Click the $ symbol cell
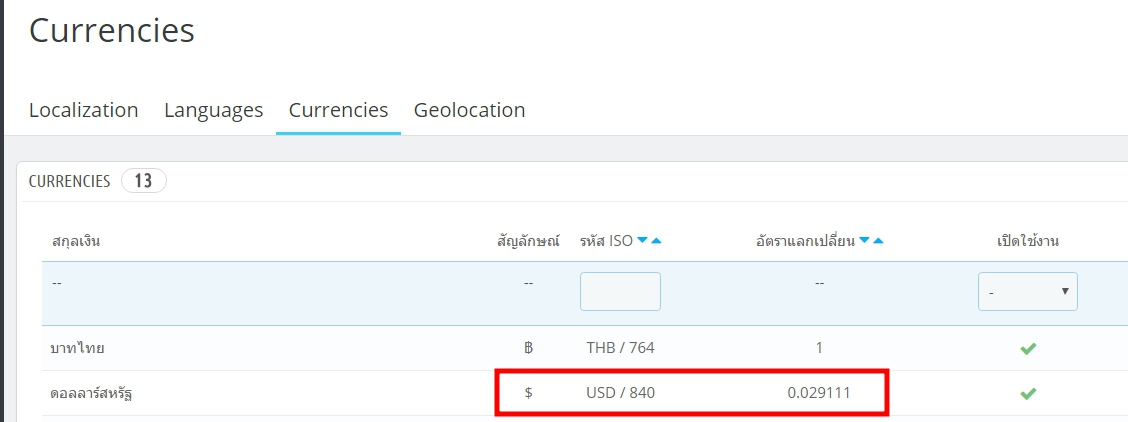This screenshot has height=422, width=1128. click(x=528, y=393)
